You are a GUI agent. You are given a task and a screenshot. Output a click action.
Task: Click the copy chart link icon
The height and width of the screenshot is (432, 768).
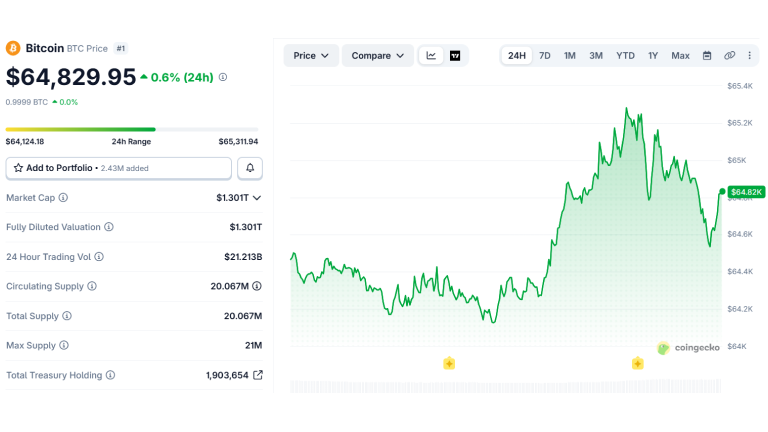(x=729, y=55)
